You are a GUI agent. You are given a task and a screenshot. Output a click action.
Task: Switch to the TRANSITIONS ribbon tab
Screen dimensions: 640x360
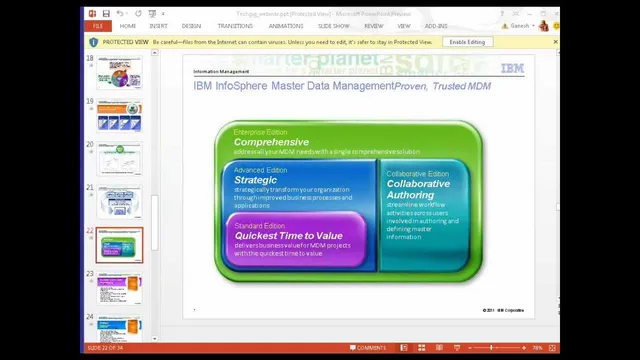(235, 26)
